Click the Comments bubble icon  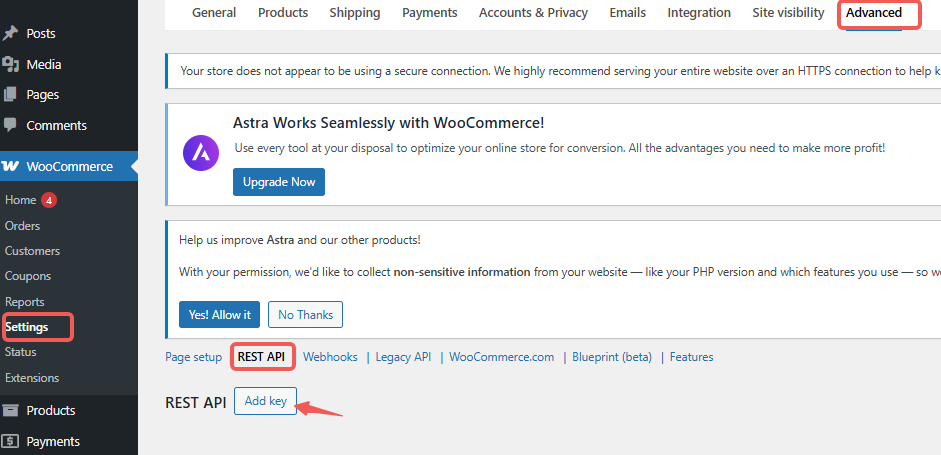(11, 125)
